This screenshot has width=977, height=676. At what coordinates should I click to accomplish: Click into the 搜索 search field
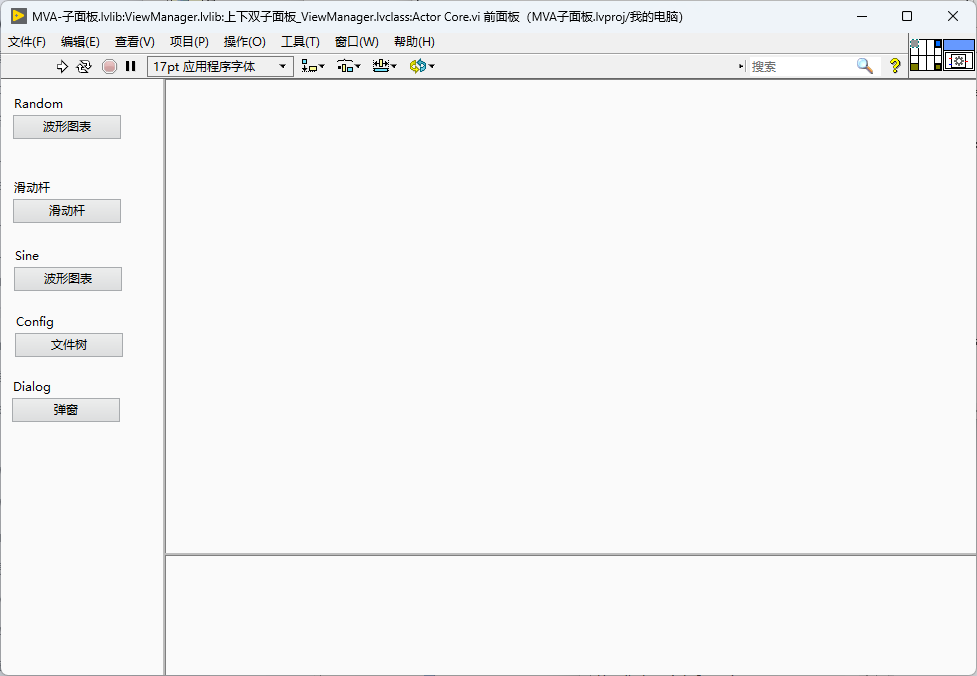(801, 66)
